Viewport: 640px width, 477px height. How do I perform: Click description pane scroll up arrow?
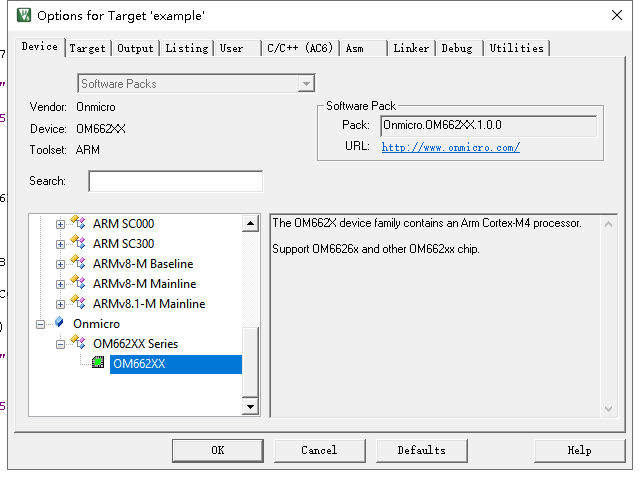pyautogui.click(x=608, y=224)
